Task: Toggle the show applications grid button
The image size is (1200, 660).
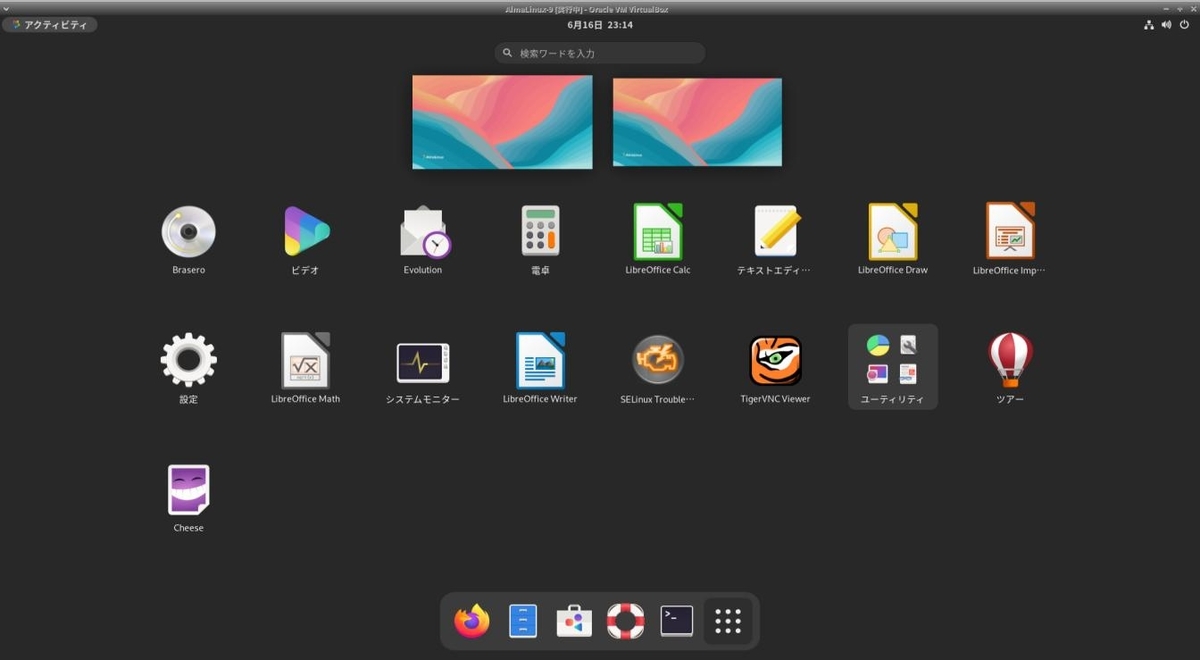Action: coord(728,621)
